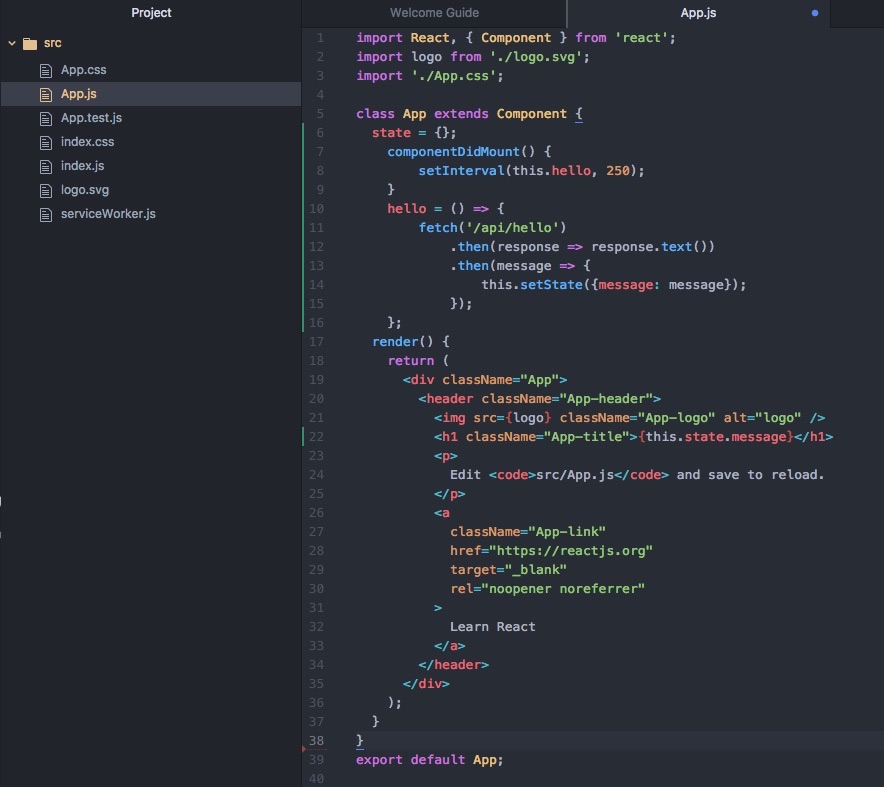
Task: Click line number 17 in gutter
Action: pyautogui.click(x=316, y=342)
